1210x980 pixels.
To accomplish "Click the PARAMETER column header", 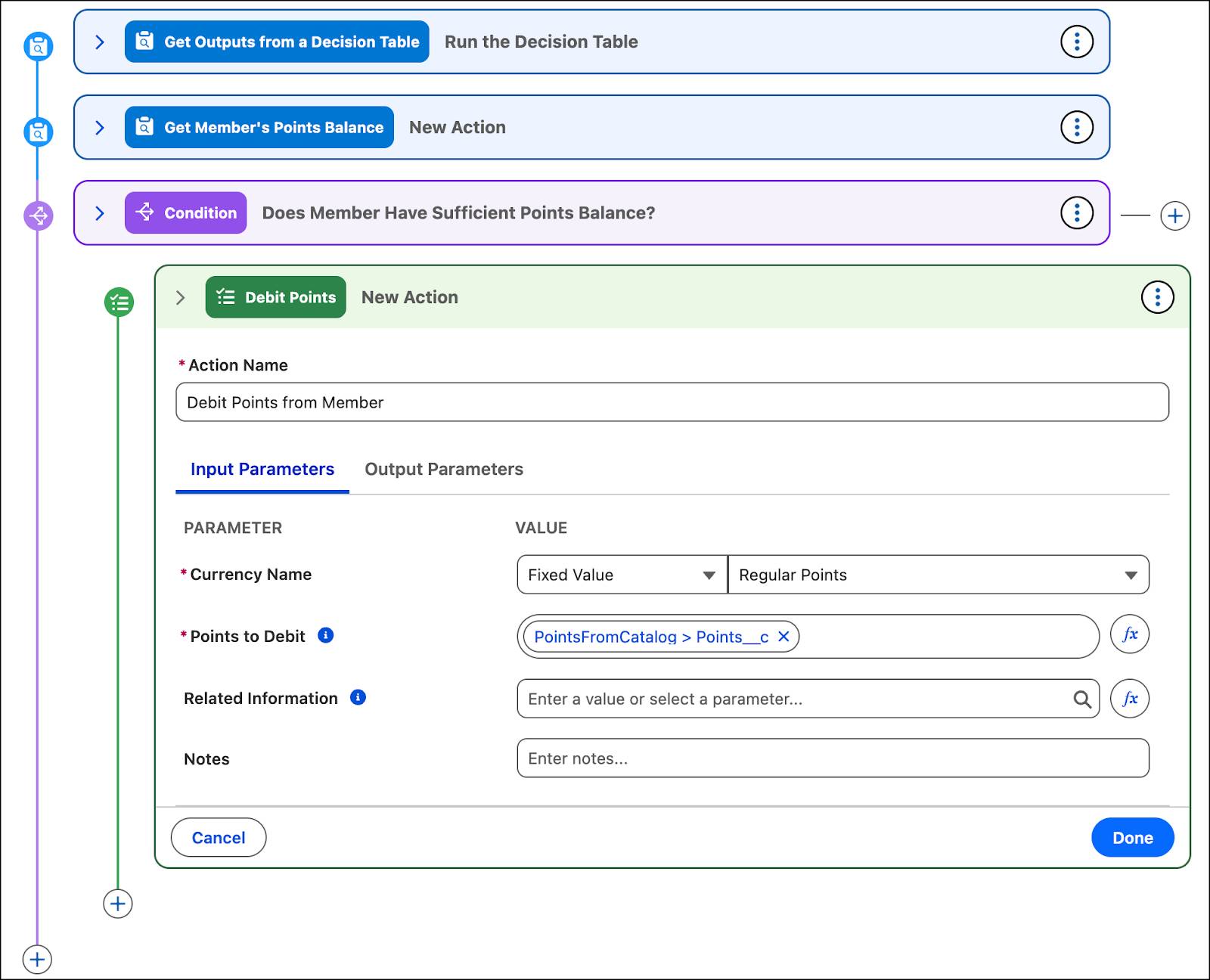I will coord(233,528).
